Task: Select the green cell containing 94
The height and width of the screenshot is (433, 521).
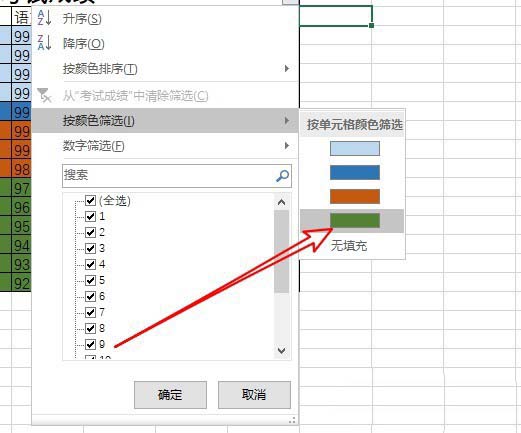Action: (21, 245)
